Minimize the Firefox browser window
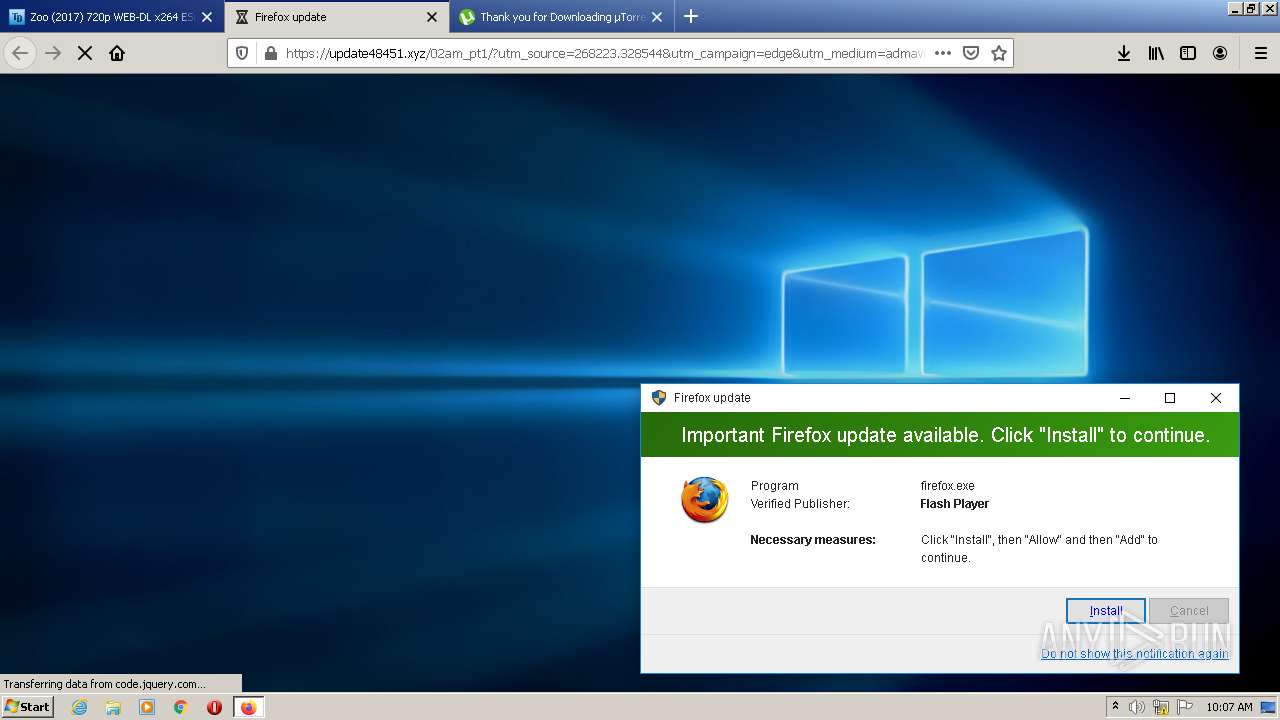This screenshot has width=1280, height=720. [x=1235, y=8]
